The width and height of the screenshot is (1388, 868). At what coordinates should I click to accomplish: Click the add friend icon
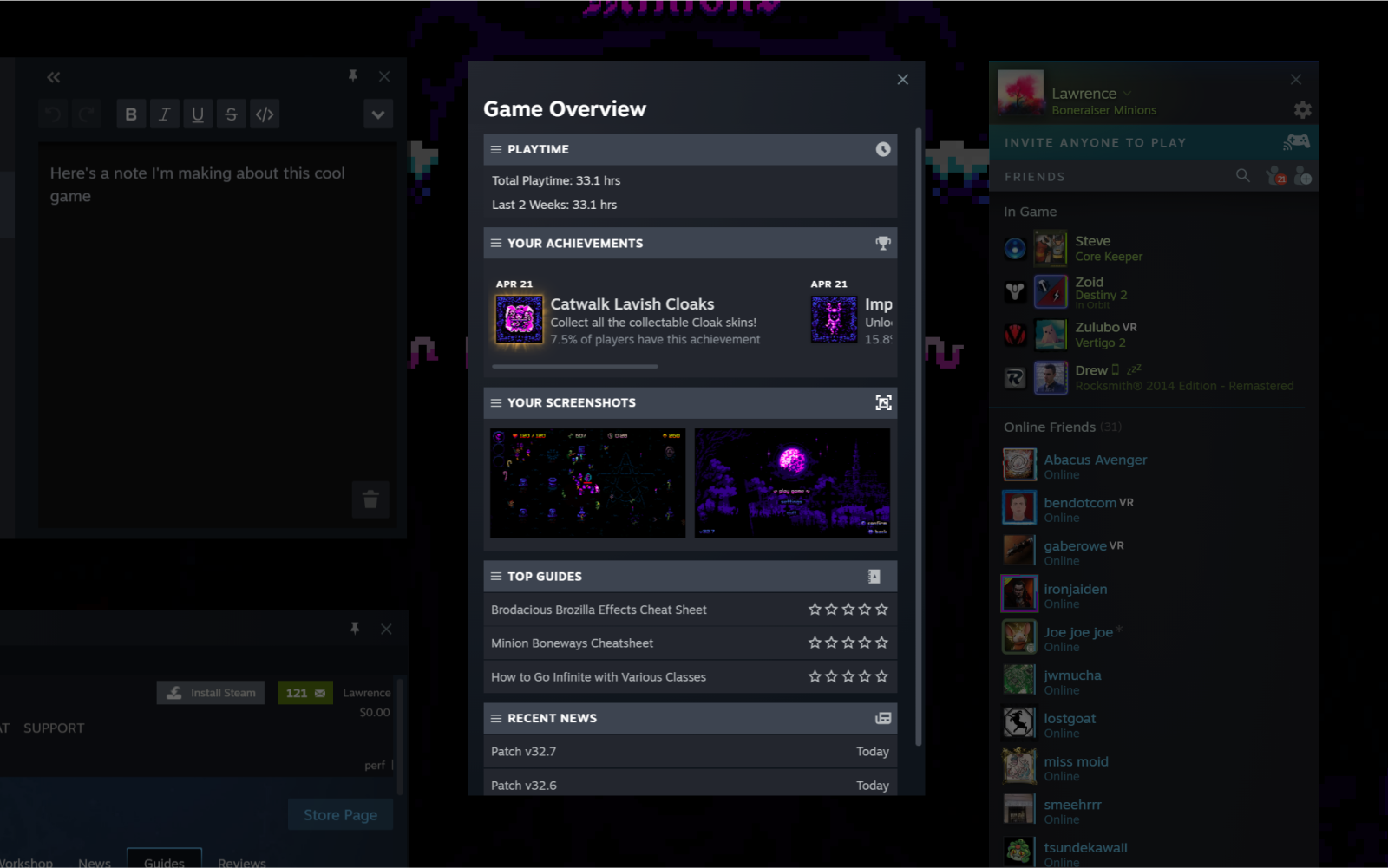(1304, 176)
